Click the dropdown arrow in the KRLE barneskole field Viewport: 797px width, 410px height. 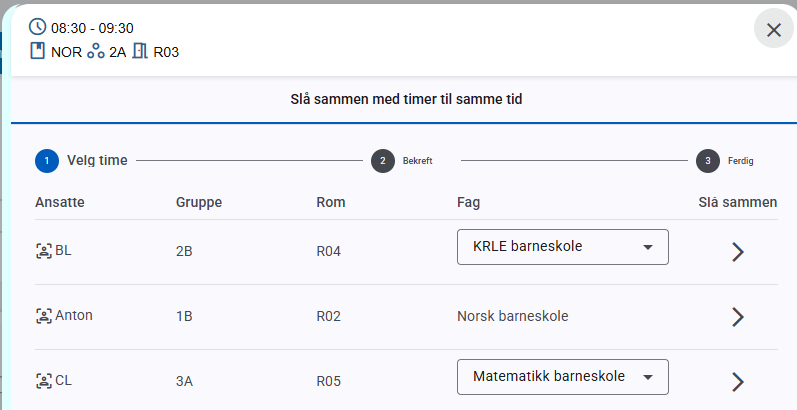pyautogui.click(x=648, y=247)
